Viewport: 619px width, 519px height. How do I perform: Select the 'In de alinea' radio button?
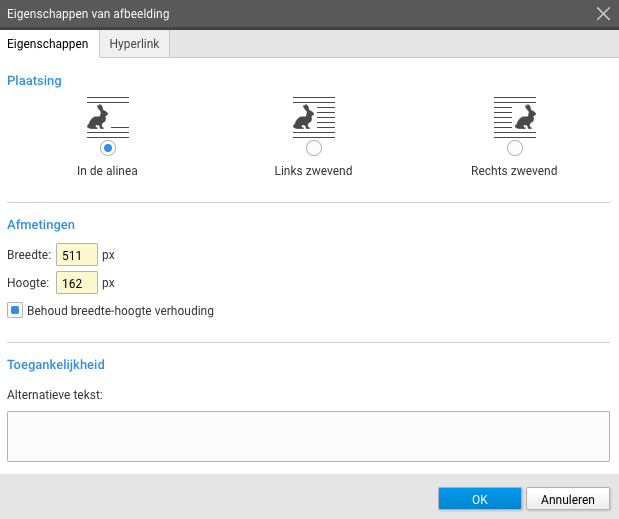click(108, 148)
